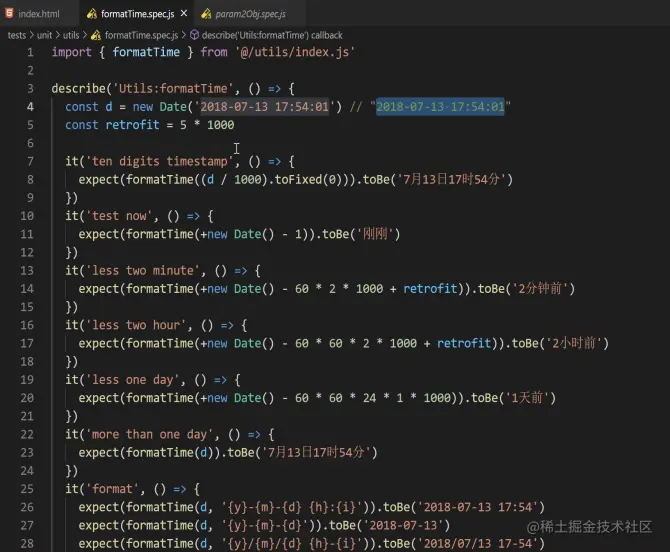Click 'unit' in the breadcrumb

click(44, 35)
